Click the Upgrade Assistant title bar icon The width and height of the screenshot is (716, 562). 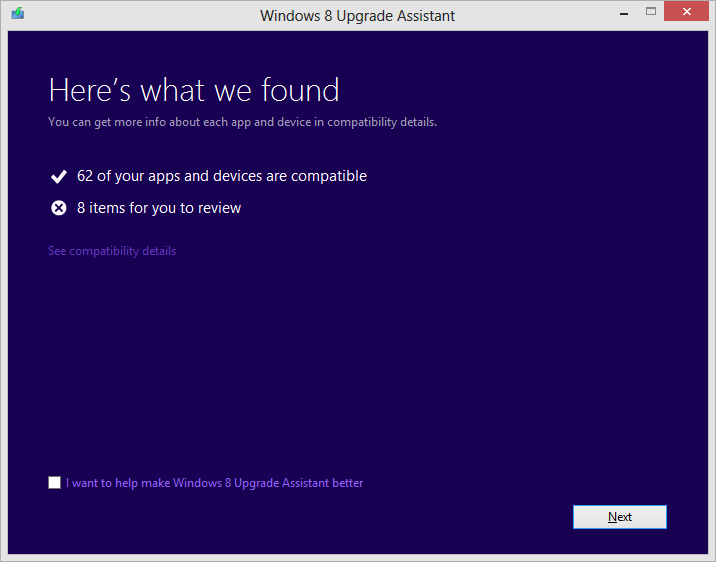click(18, 13)
